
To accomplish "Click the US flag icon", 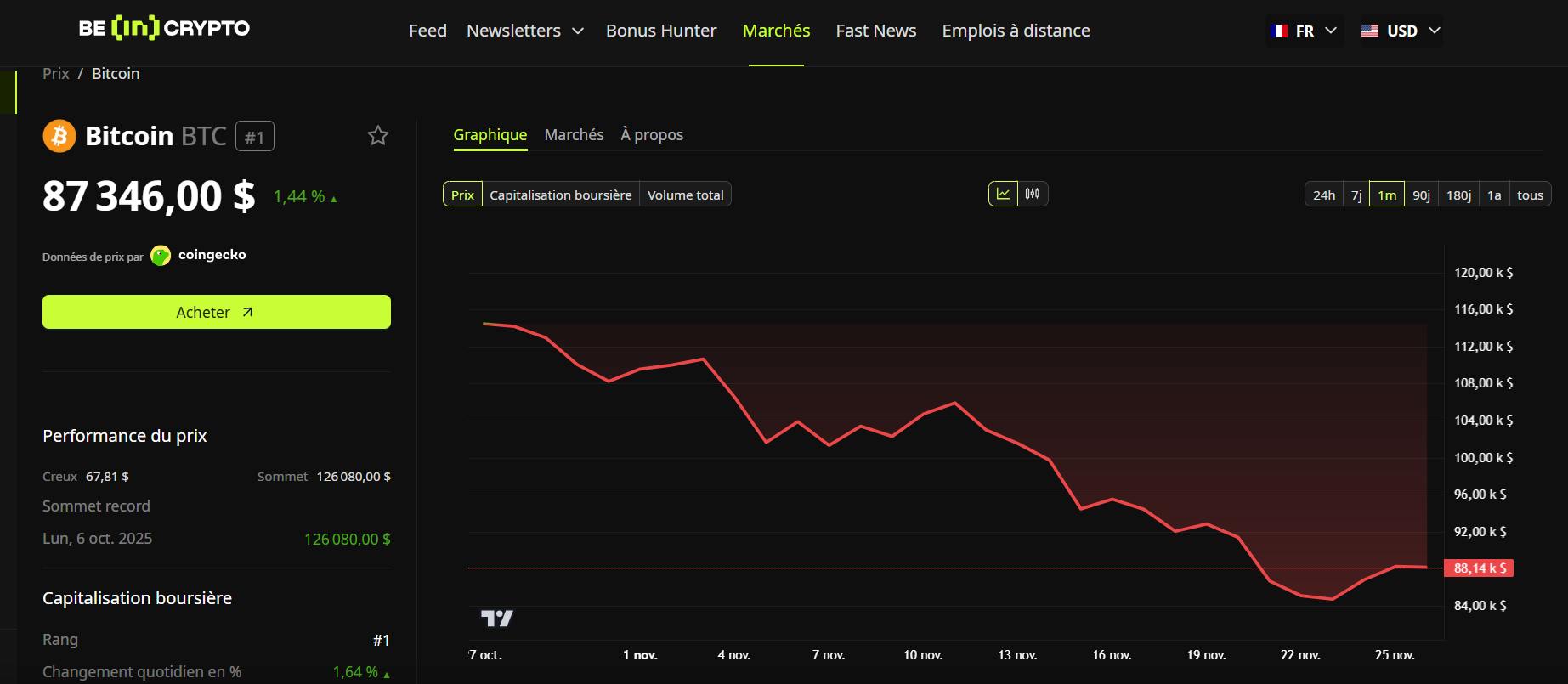I will point(1370,31).
